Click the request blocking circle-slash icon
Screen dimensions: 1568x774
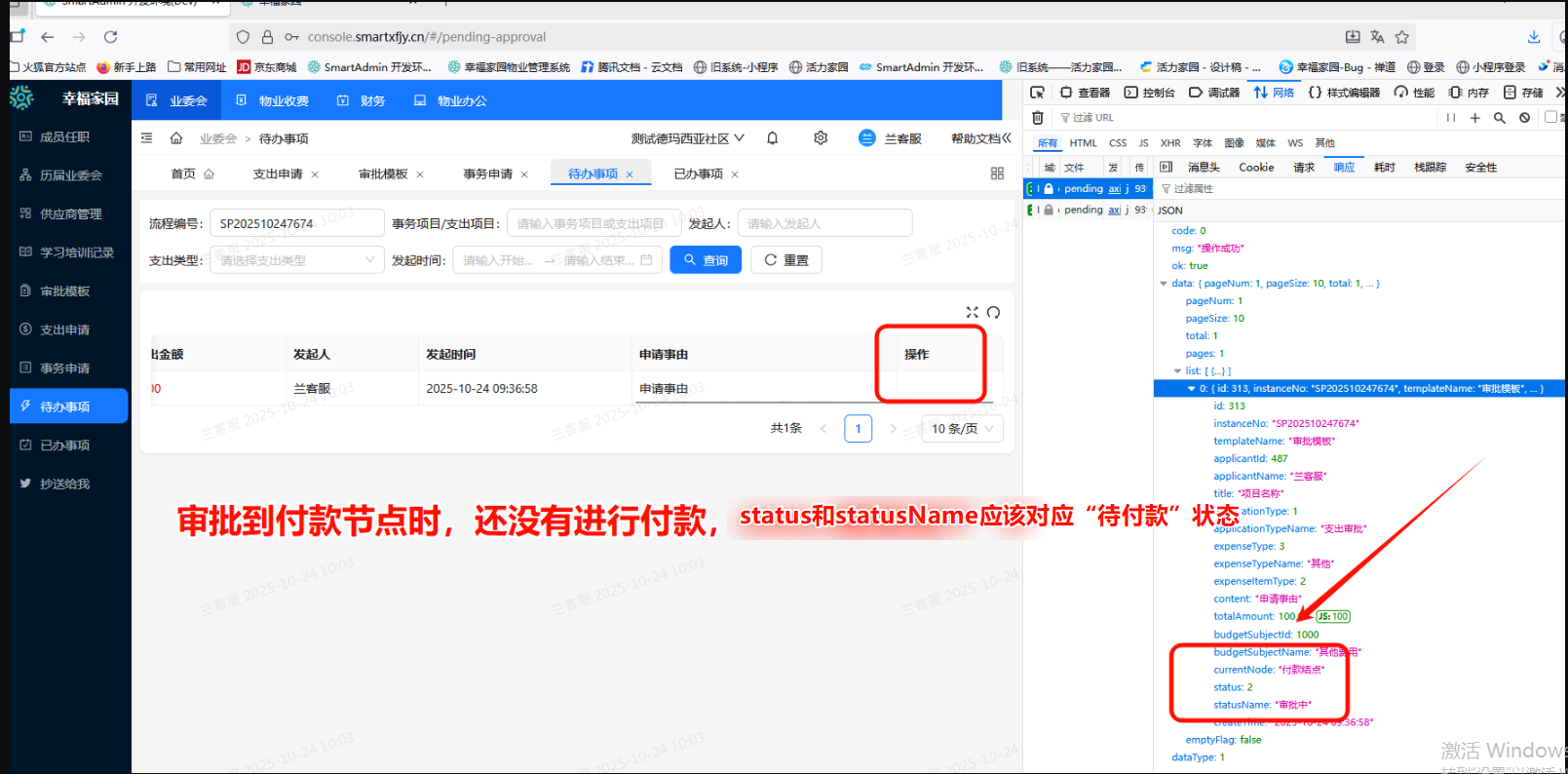pyautogui.click(x=1524, y=118)
